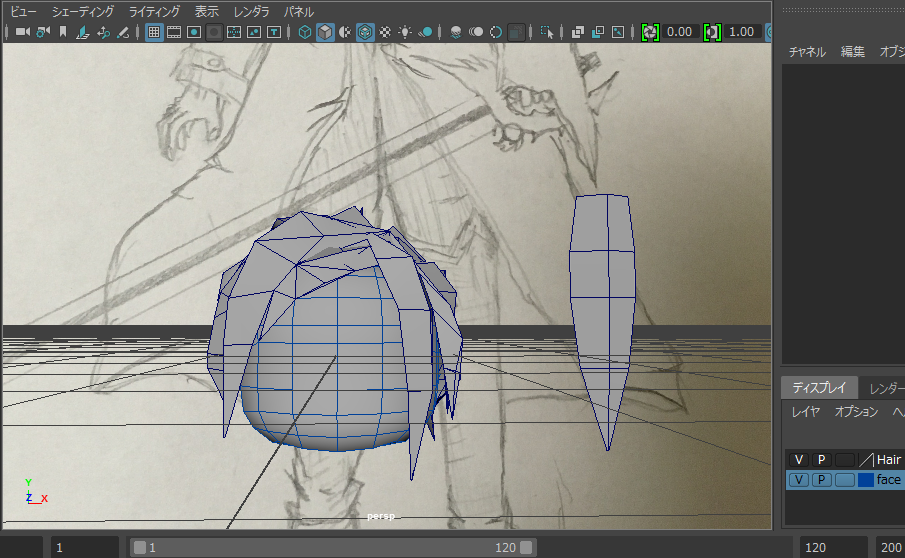The image size is (905, 558).
Task: Select the face layer name
Action: 889,480
